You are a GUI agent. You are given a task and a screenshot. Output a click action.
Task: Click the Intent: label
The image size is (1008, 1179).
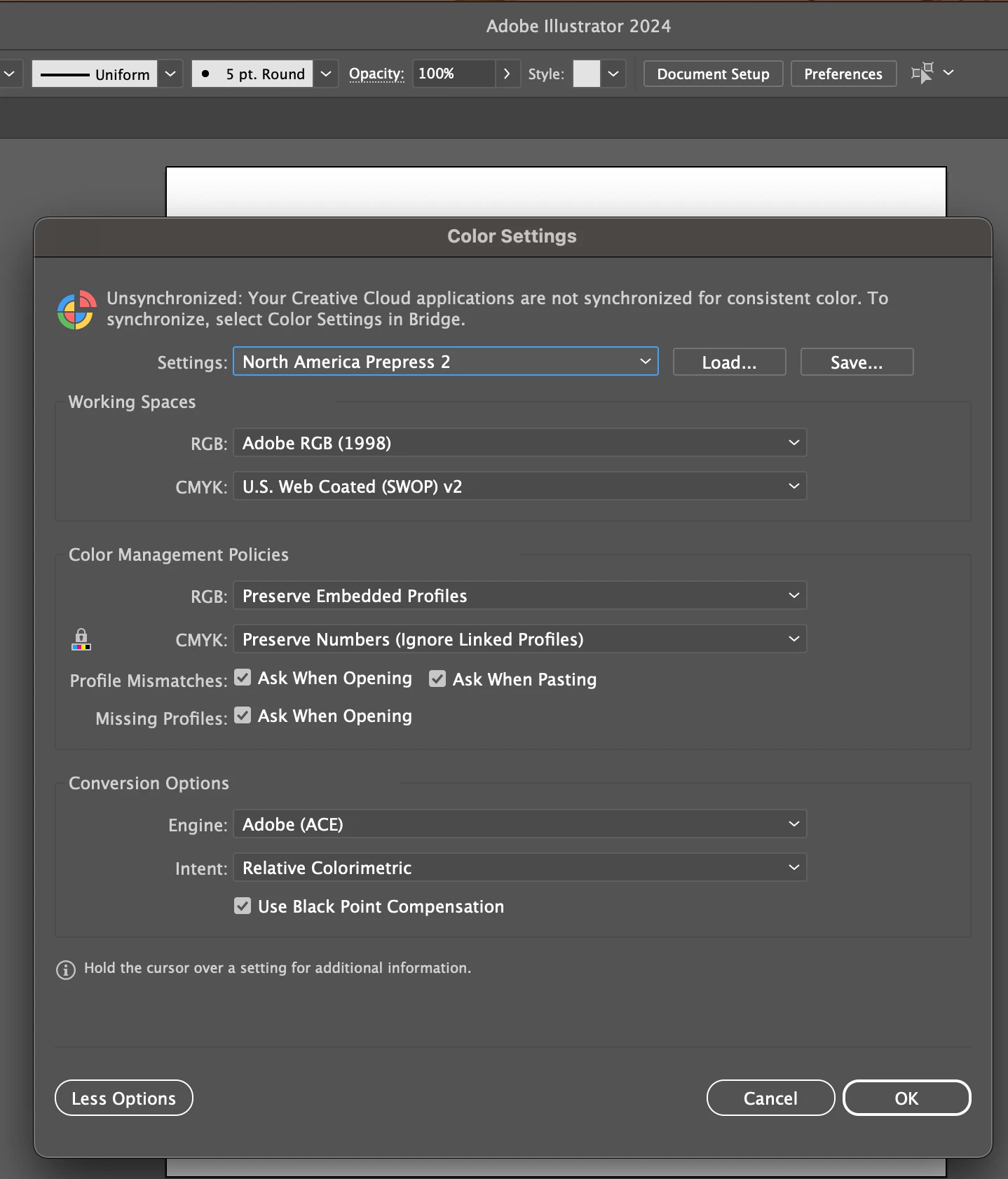click(x=202, y=868)
